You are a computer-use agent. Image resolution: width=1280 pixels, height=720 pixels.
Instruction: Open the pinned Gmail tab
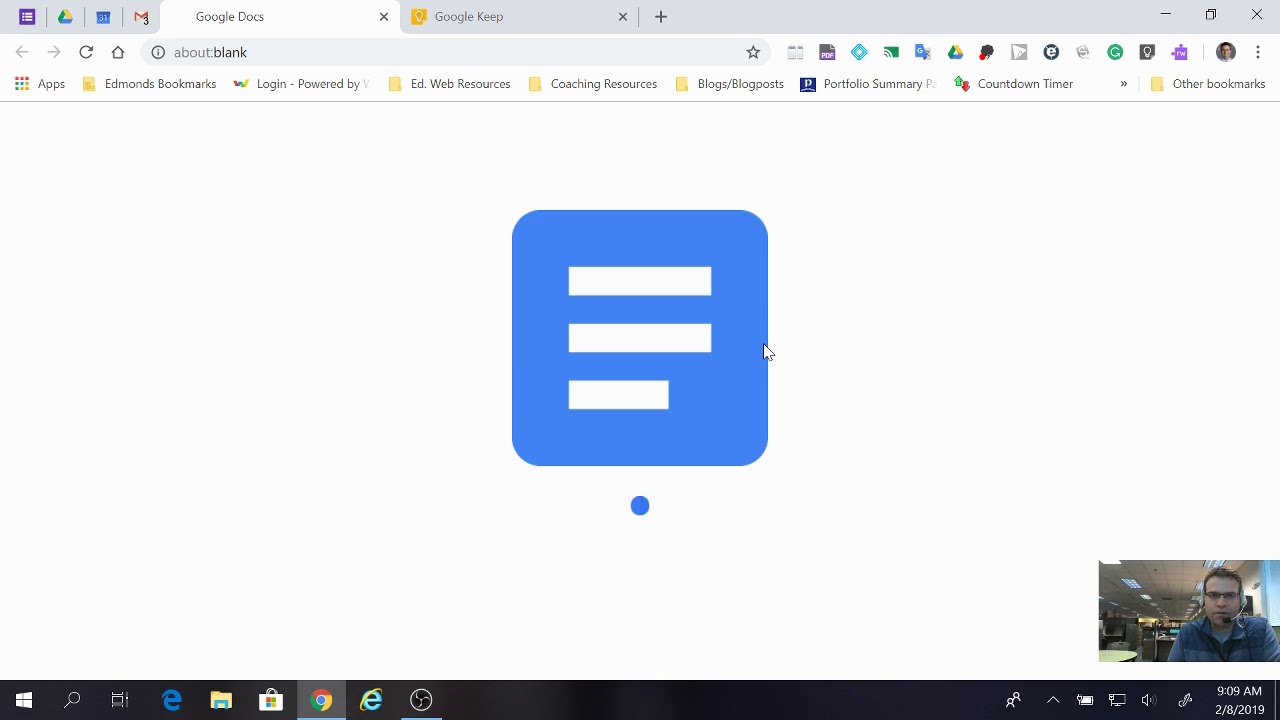point(141,17)
